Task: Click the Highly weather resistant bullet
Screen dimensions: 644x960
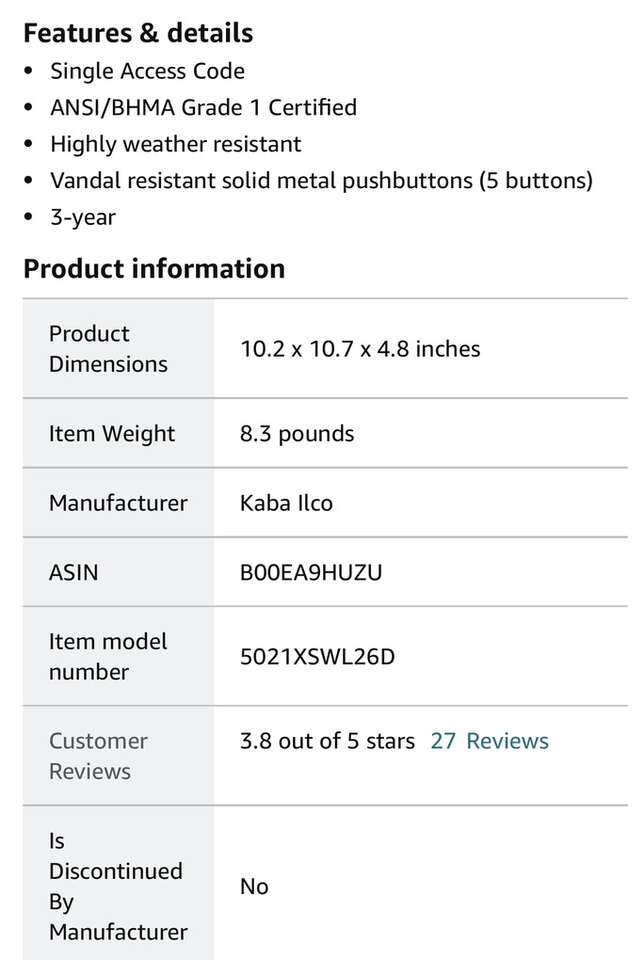Action: [176, 144]
